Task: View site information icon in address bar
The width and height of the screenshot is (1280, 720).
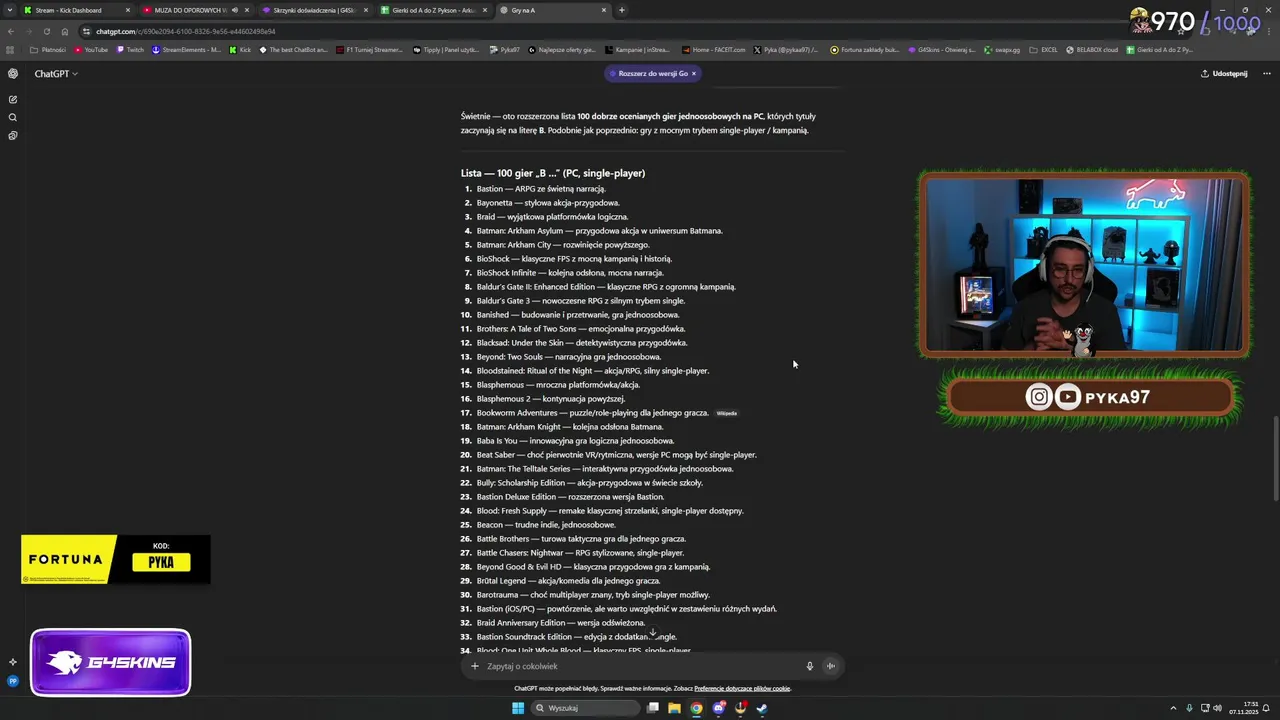Action: pyautogui.click(x=87, y=31)
